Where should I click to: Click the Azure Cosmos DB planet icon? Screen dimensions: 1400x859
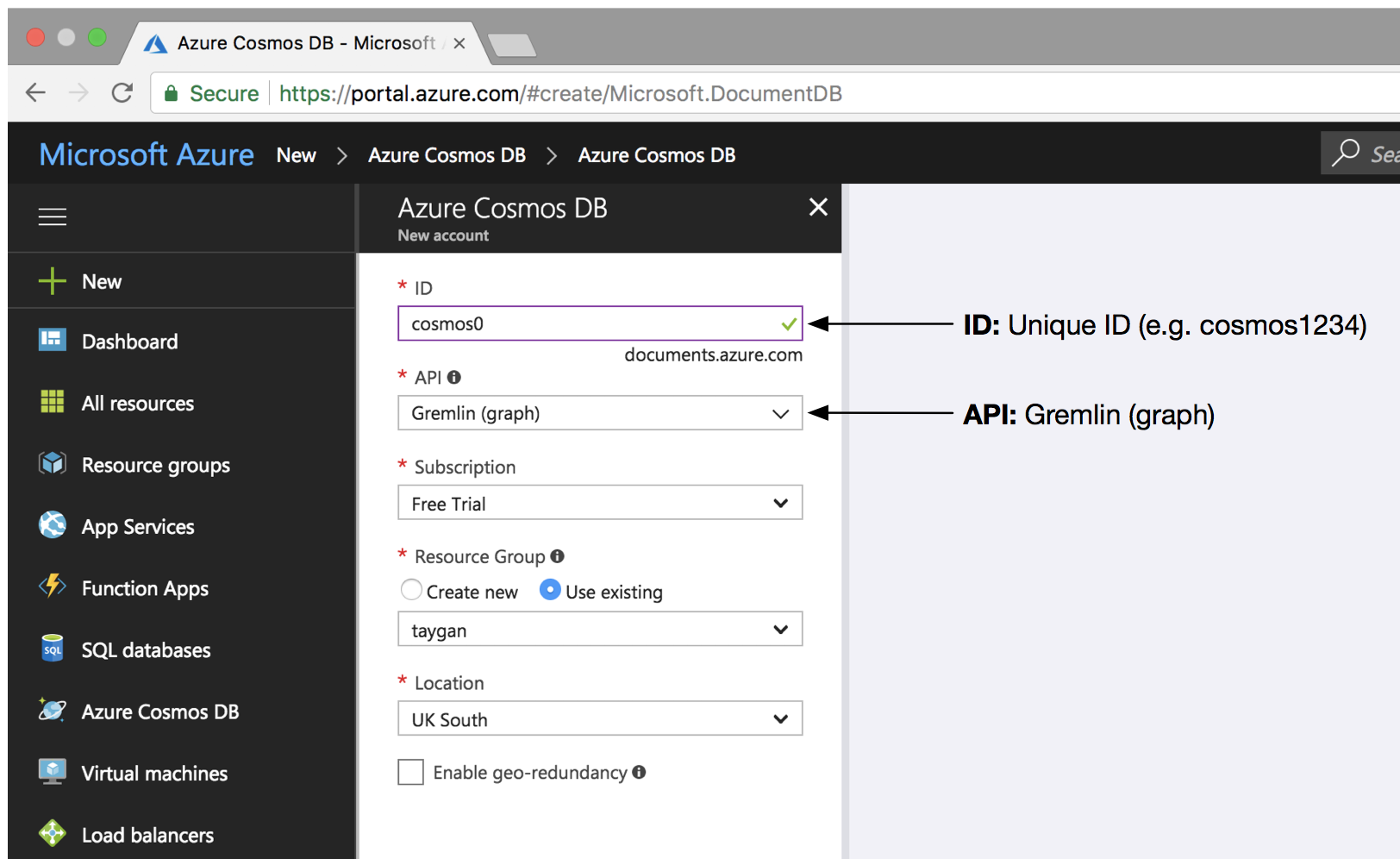(x=53, y=710)
